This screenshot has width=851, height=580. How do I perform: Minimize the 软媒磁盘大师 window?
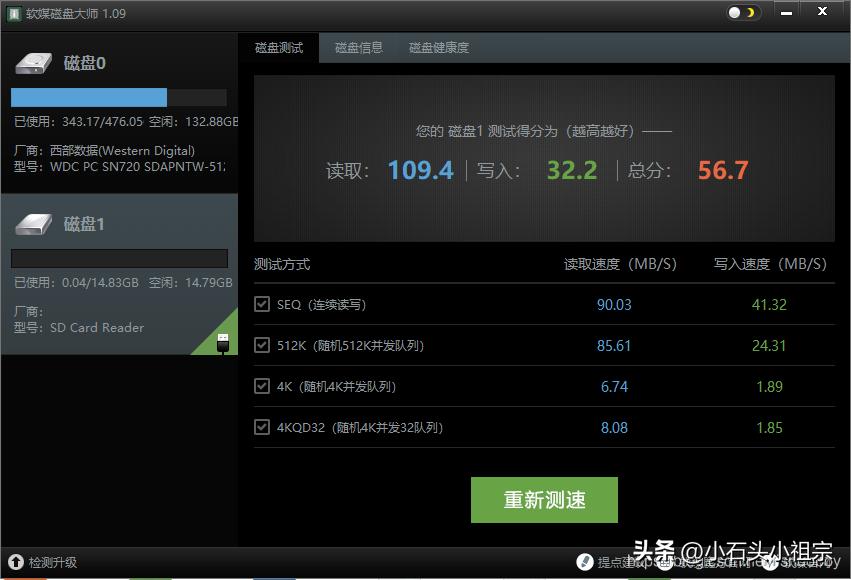(786, 12)
